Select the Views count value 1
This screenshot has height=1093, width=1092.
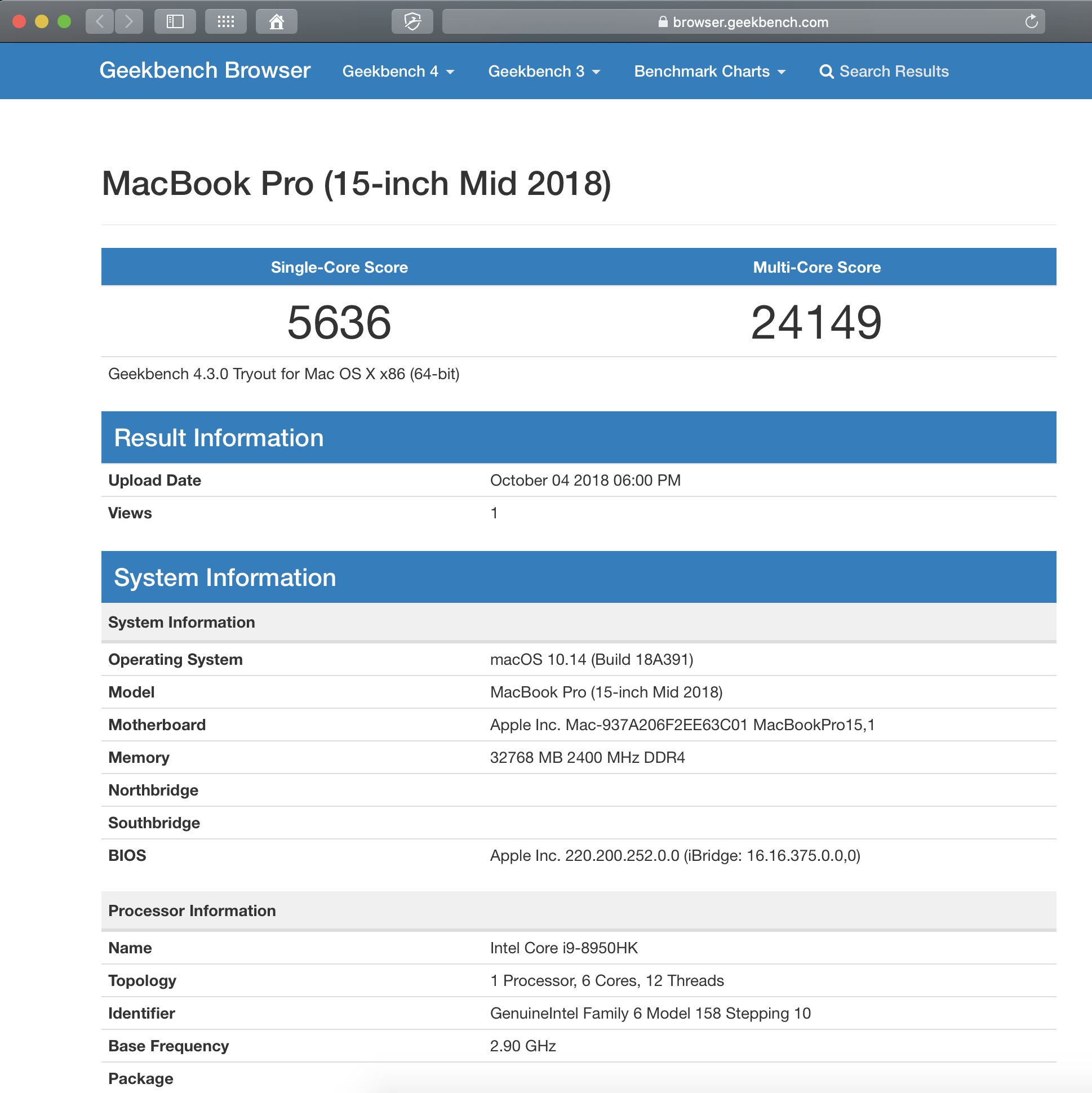(x=494, y=513)
